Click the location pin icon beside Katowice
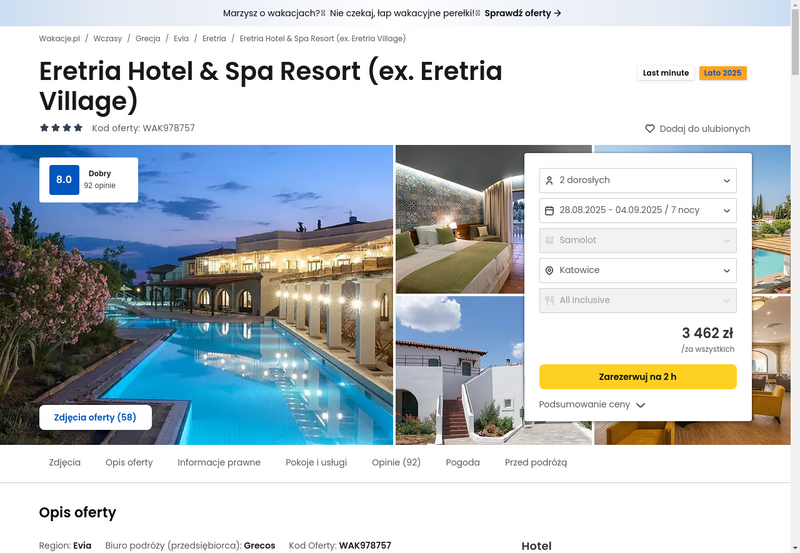The width and height of the screenshot is (800, 553). click(x=549, y=270)
